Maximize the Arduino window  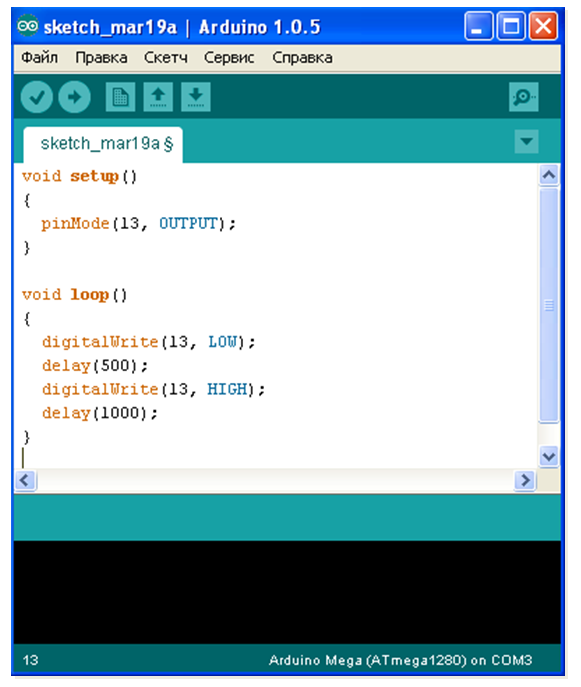pos(511,26)
